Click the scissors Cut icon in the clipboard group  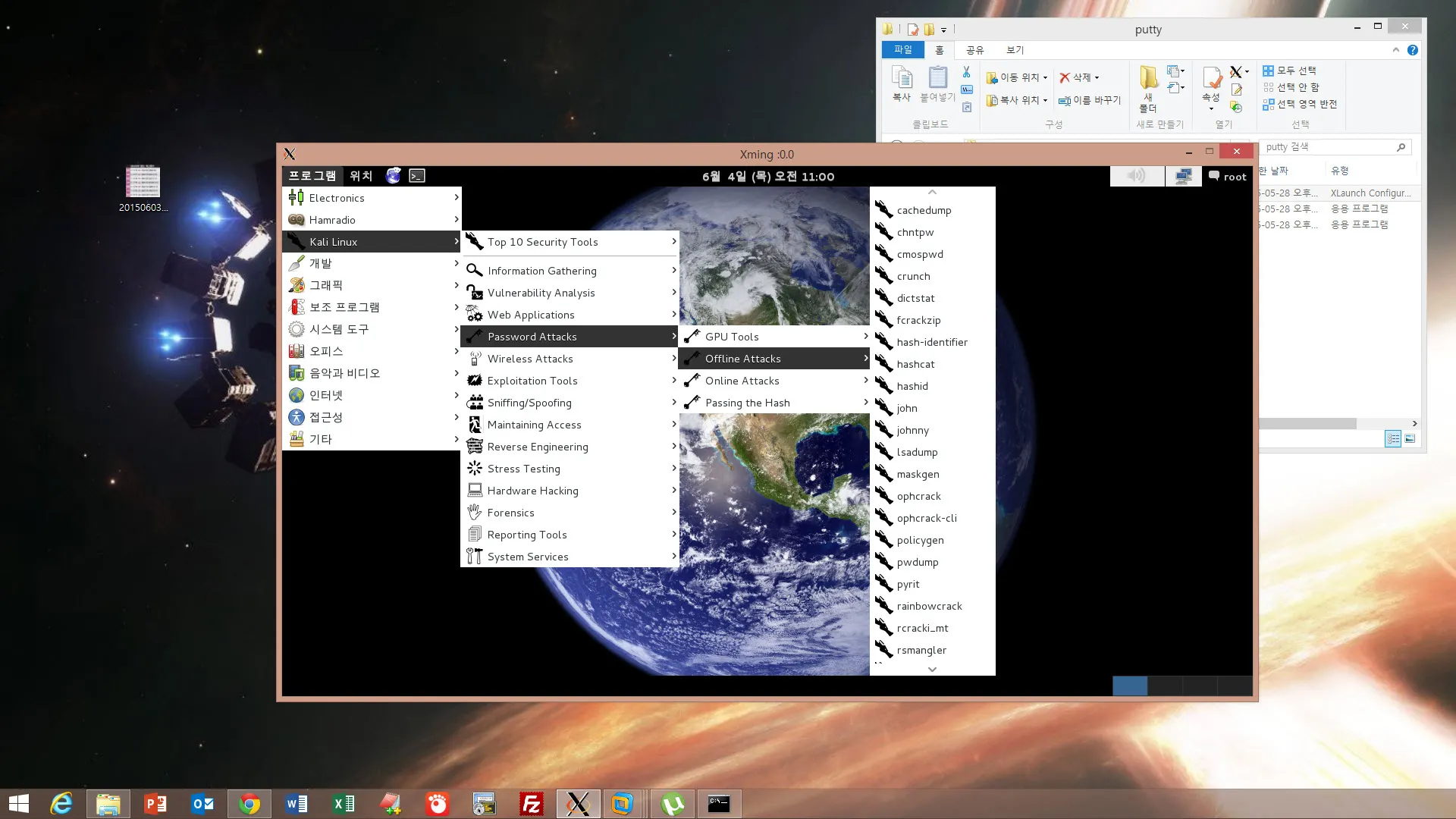point(965,72)
